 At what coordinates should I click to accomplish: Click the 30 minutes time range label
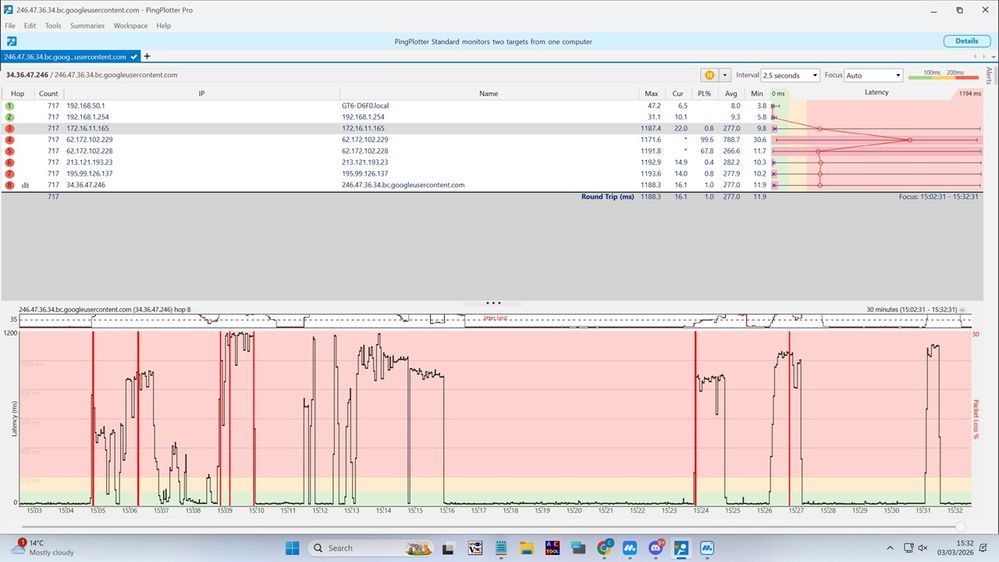[912, 310]
